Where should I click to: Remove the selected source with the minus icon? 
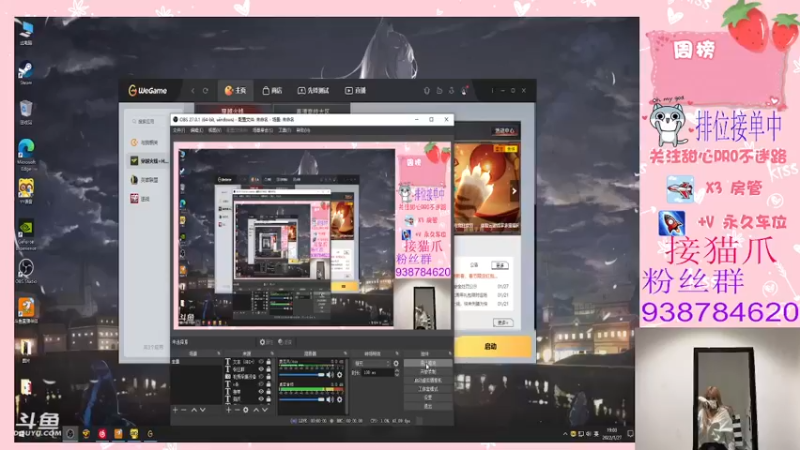coord(237,410)
